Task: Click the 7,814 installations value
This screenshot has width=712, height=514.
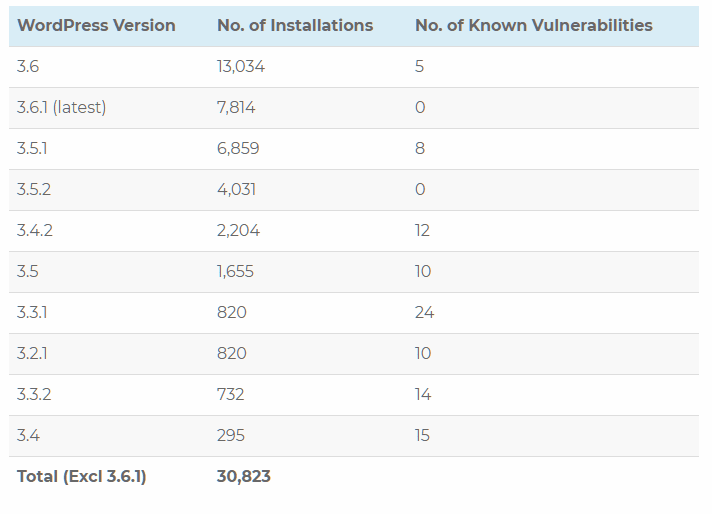Action: [236, 108]
